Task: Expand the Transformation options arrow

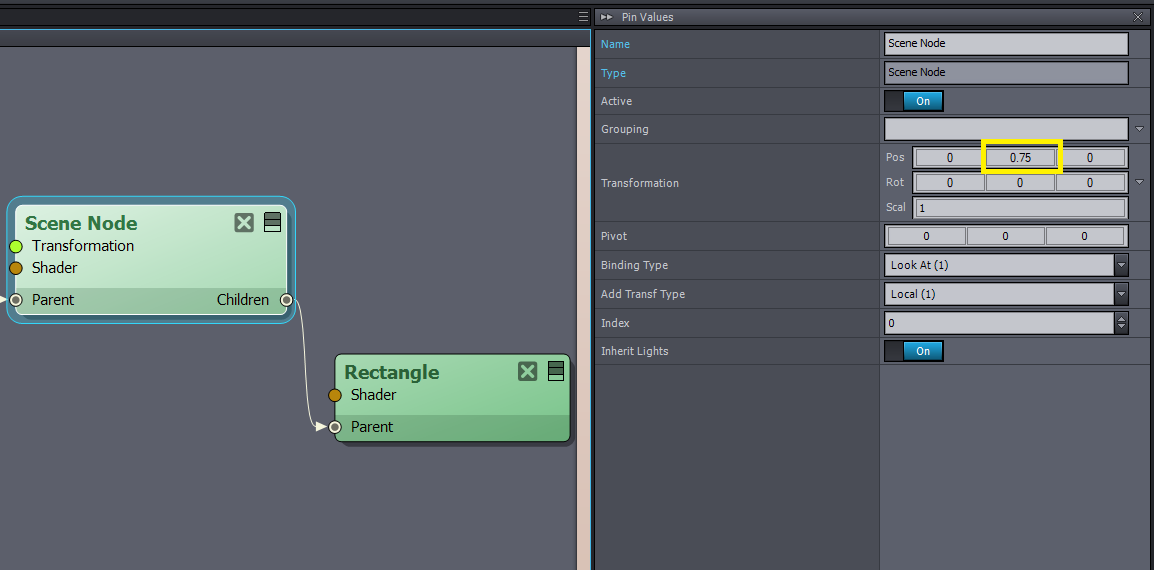Action: pyautogui.click(x=1139, y=182)
